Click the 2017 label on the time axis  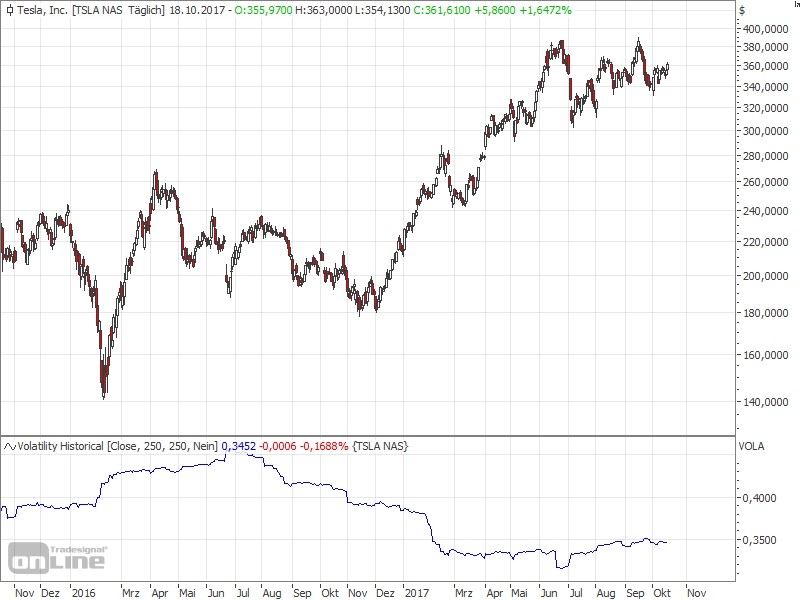click(417, 593)
